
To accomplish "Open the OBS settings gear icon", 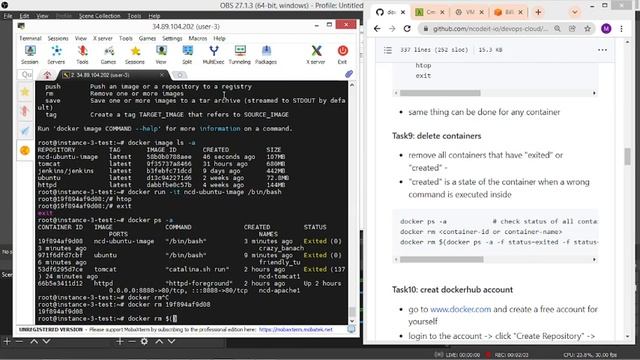I will (x=144, y=341).
